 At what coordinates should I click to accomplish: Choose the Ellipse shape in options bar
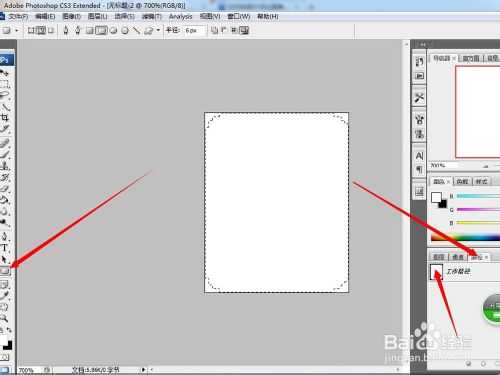tap(125, 31)
